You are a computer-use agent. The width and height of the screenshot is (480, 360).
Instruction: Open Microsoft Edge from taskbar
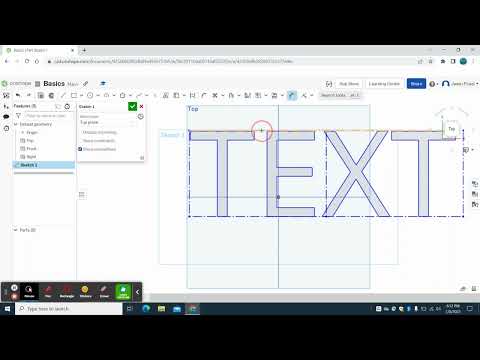(146, 309)
